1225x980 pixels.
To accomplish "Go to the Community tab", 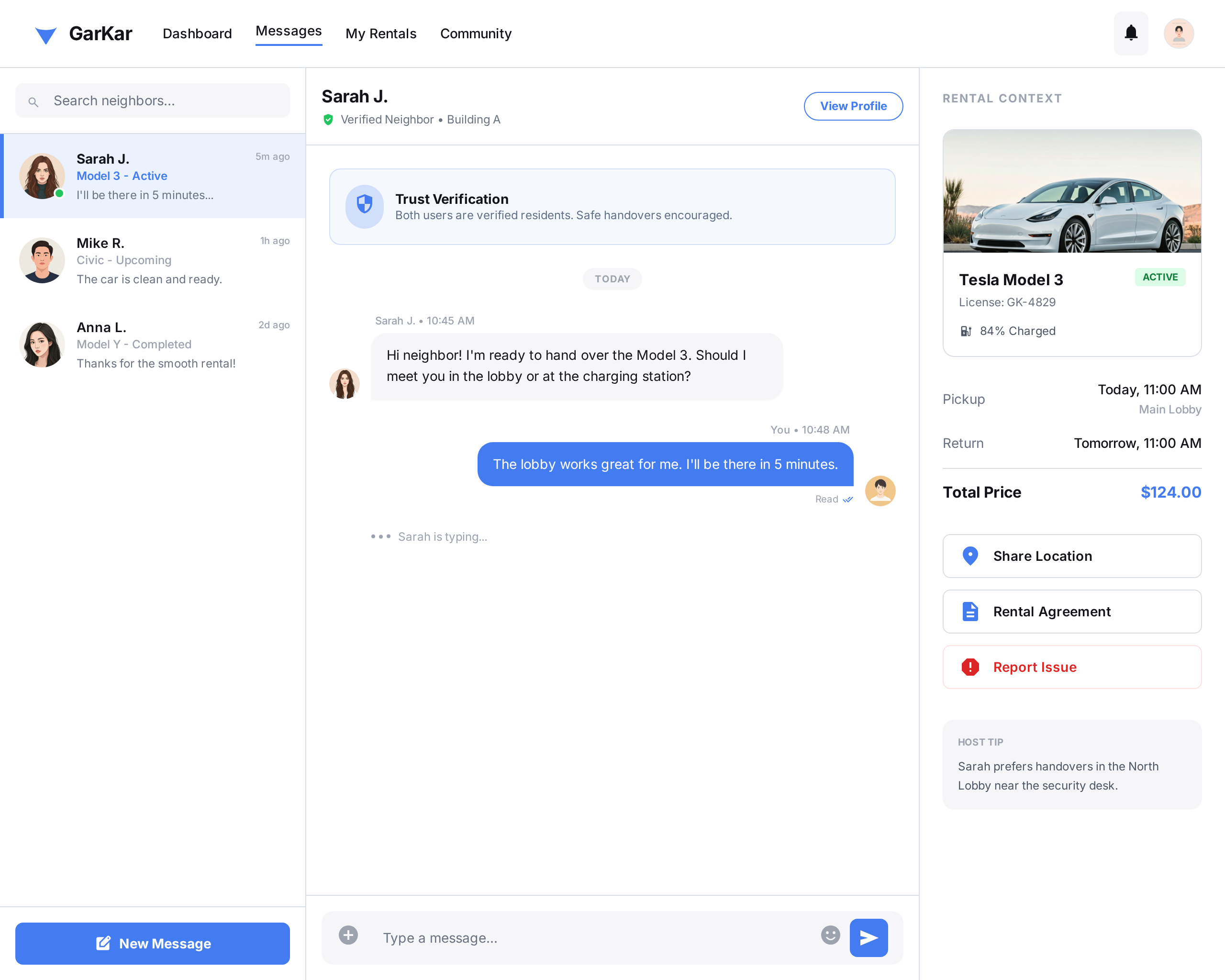I will tap(476, 33).
